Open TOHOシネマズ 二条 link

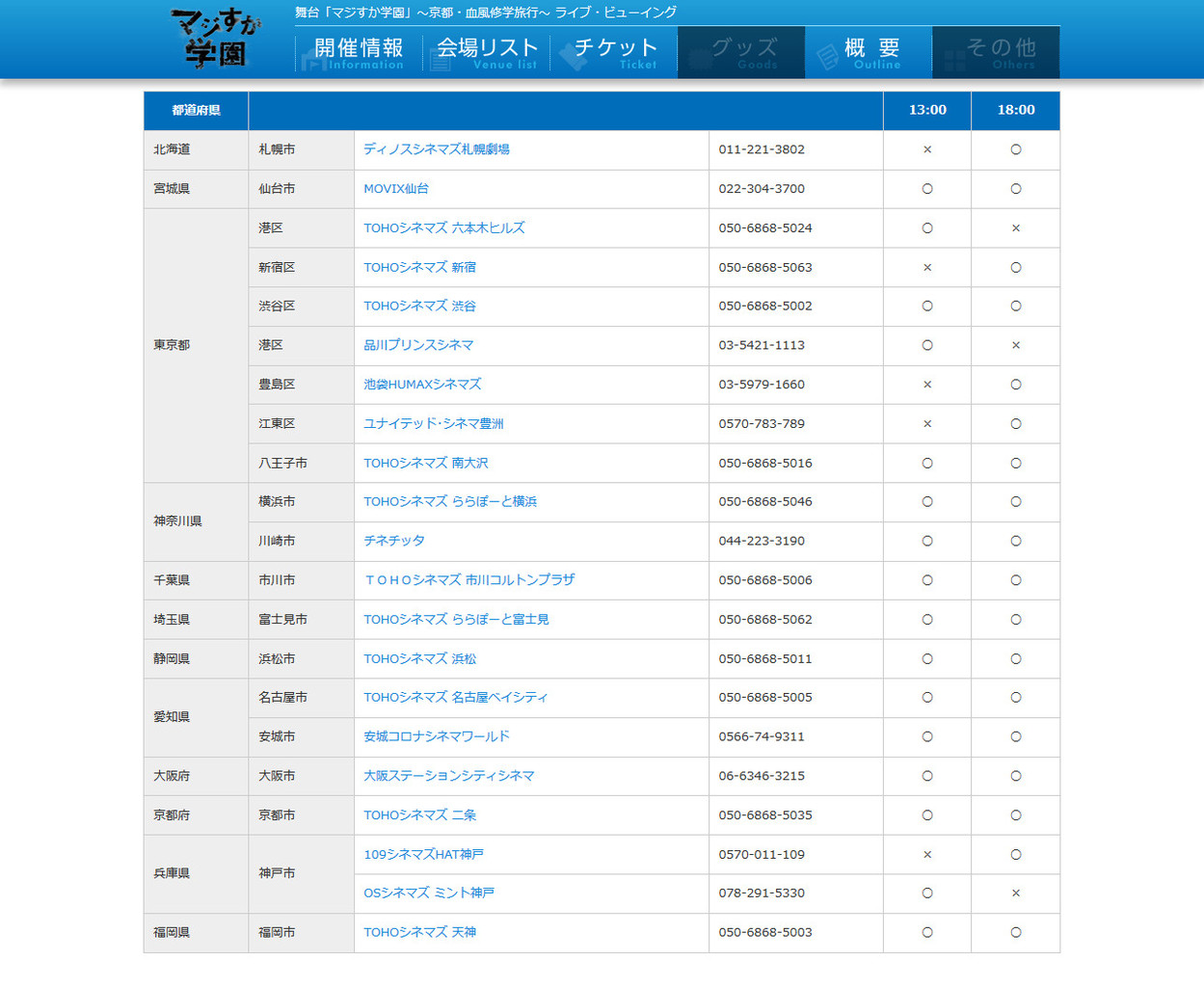(x=419, y=814)
